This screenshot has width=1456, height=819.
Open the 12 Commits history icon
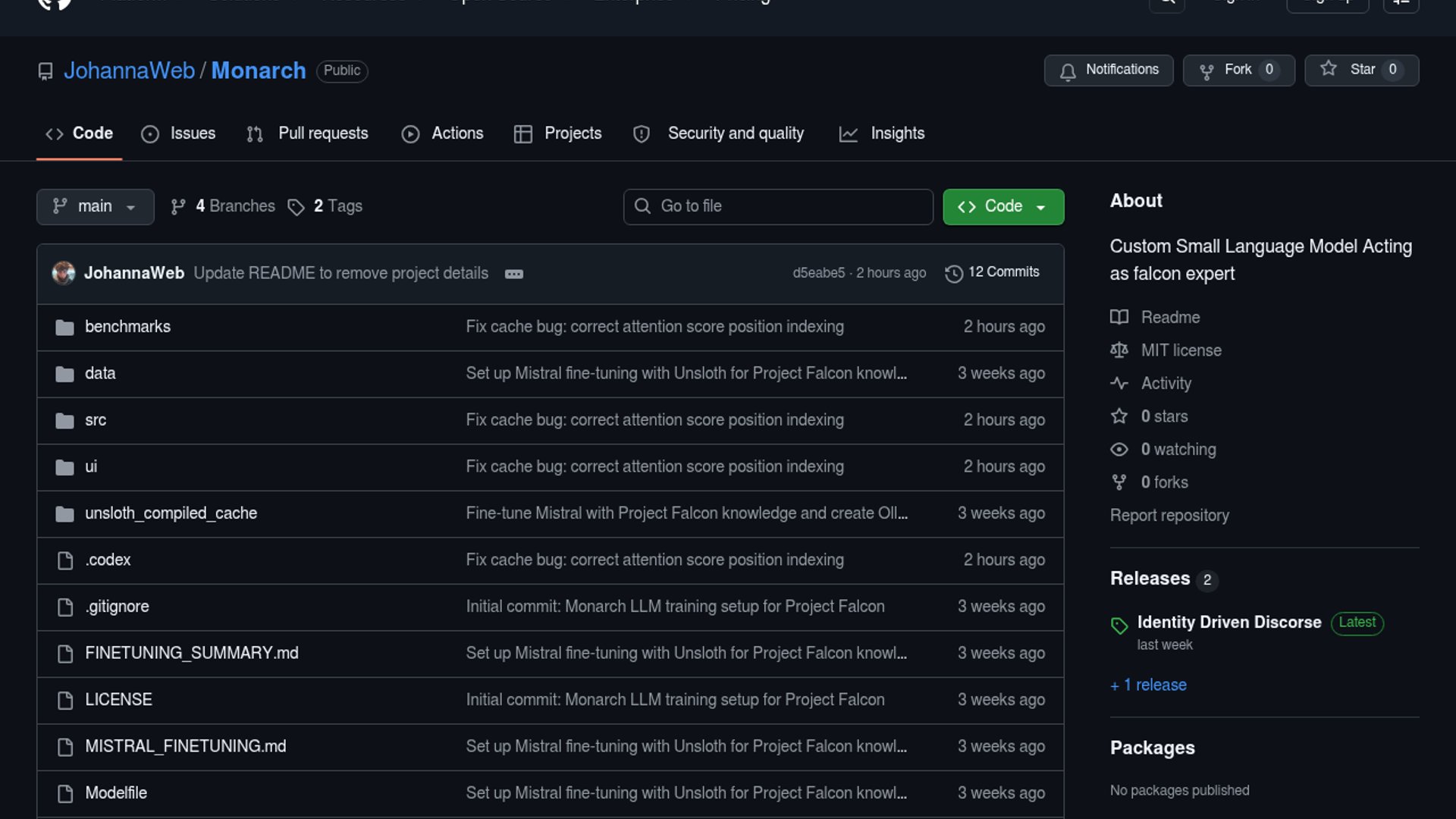(x=954, y=273)
